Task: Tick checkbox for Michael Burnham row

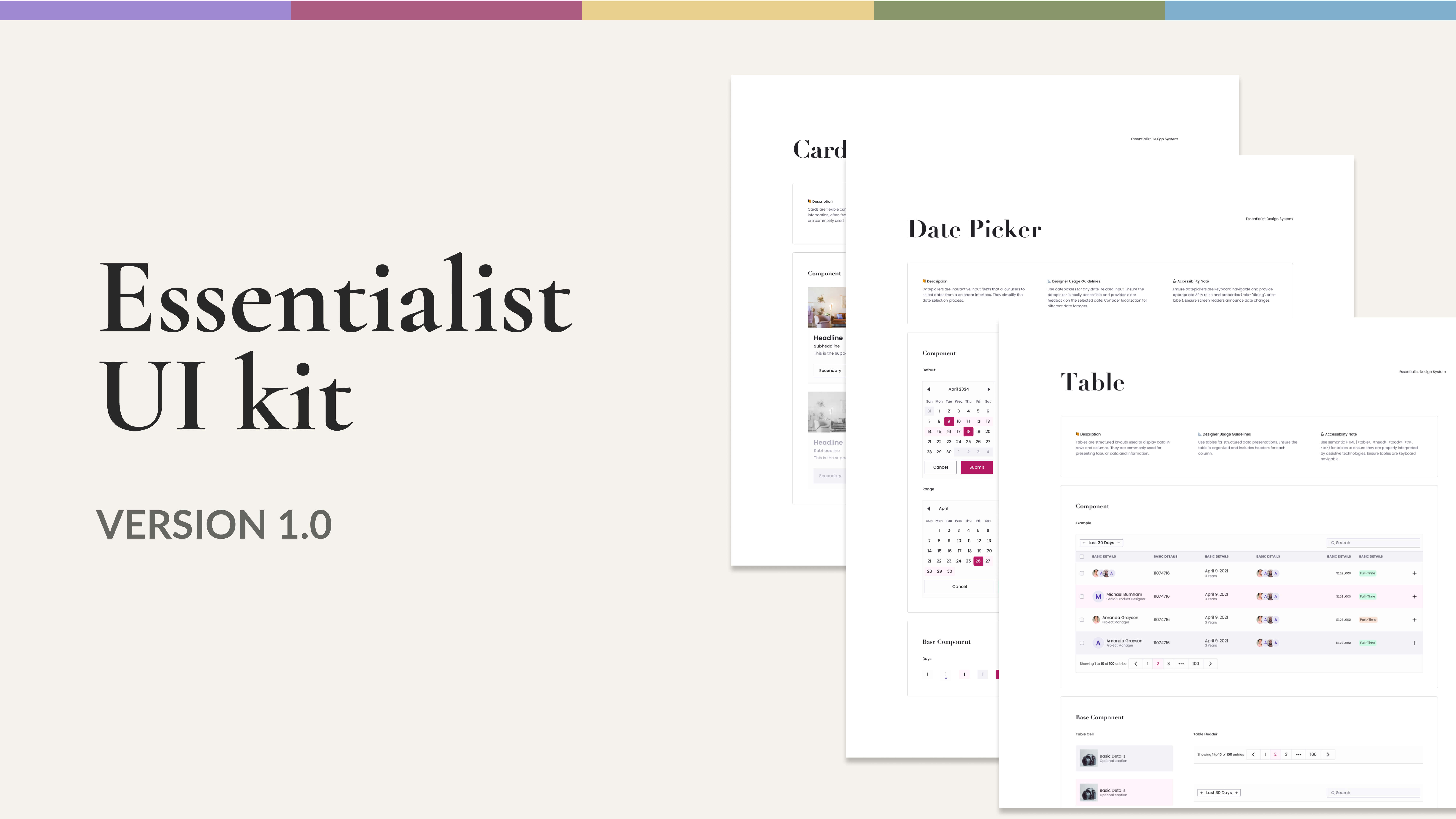Action: [x=1082, y=596]
